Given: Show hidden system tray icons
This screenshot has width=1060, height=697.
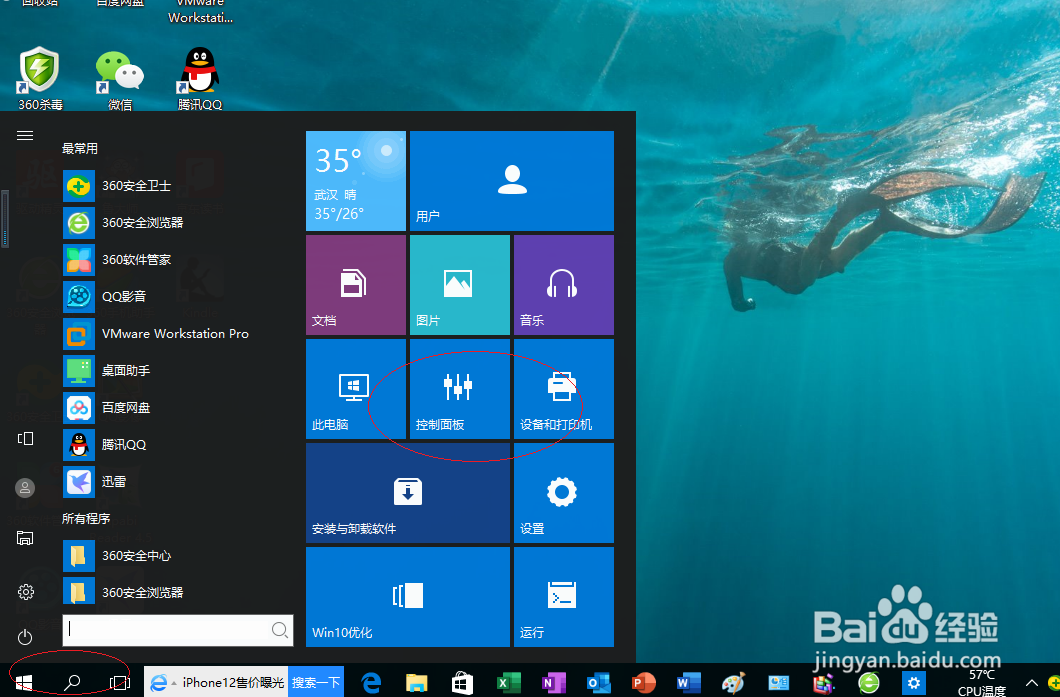Looking at the screenshot, I should coord(1032,683).
